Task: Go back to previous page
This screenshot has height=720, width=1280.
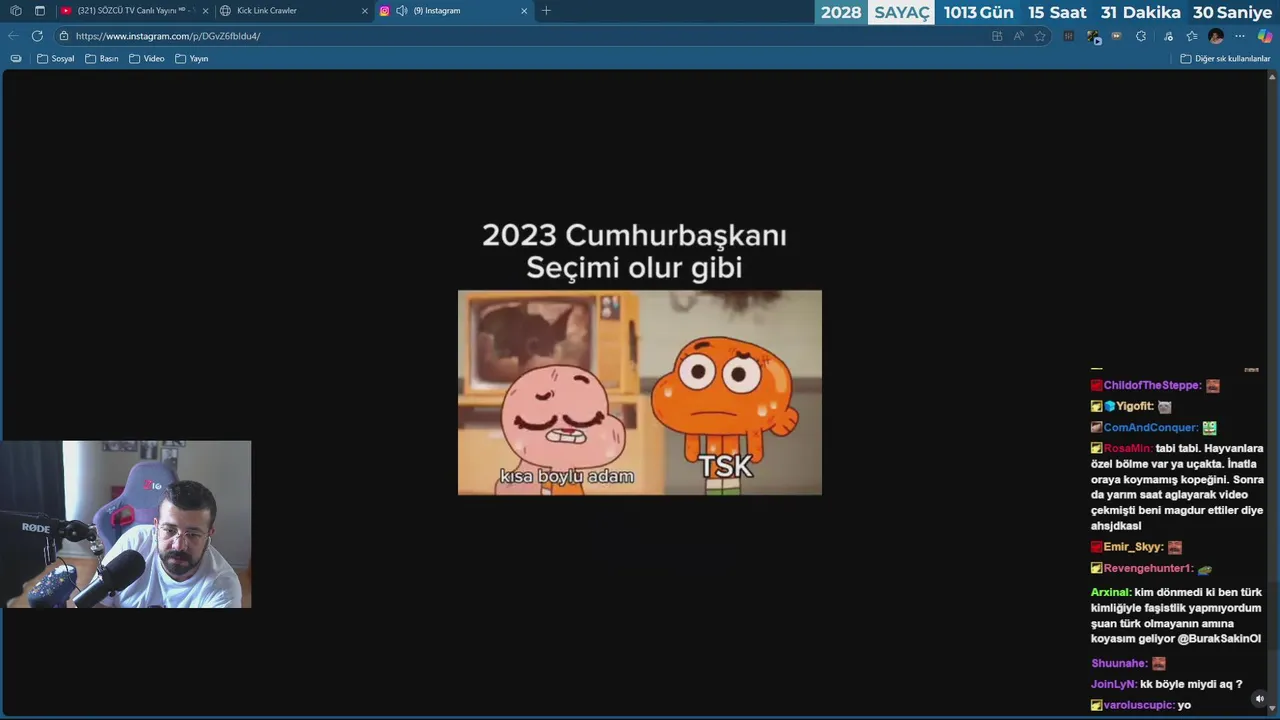Action: (13, 36)
